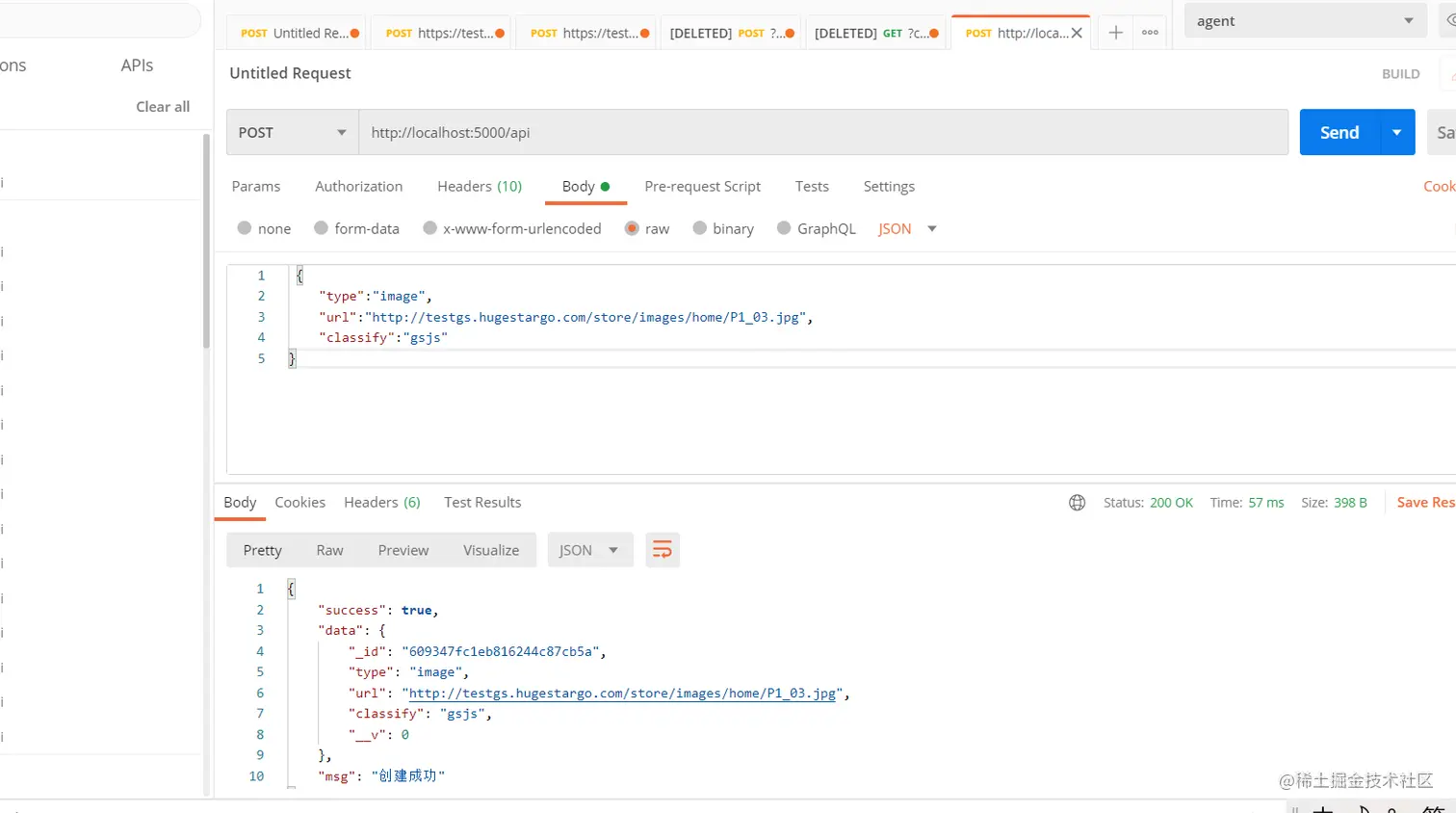Viewport: 1456px width, 813px height.
Task: Select GraphQL body type option
Action: pos(784,228)
